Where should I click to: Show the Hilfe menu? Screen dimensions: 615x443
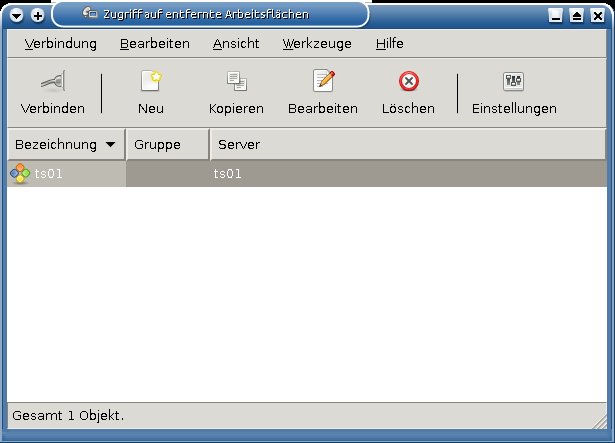click(x=390, y=44)
